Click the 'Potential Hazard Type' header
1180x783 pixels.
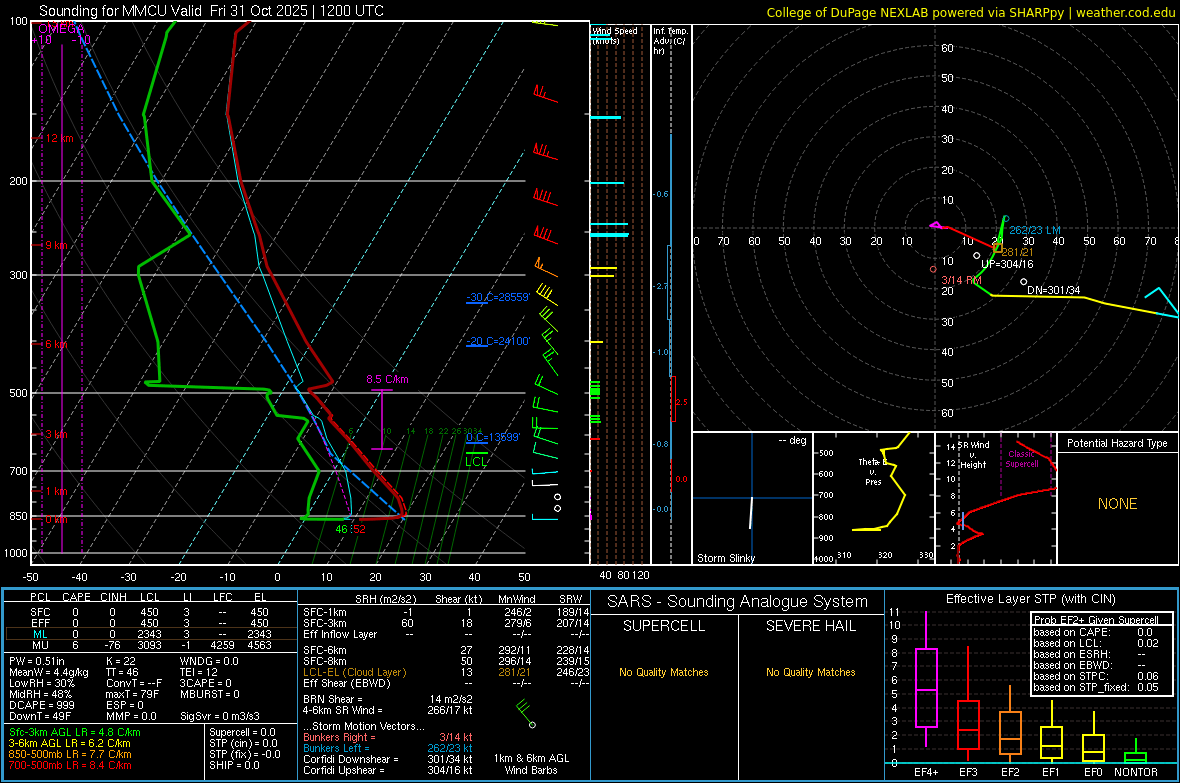click(1117, 443)
